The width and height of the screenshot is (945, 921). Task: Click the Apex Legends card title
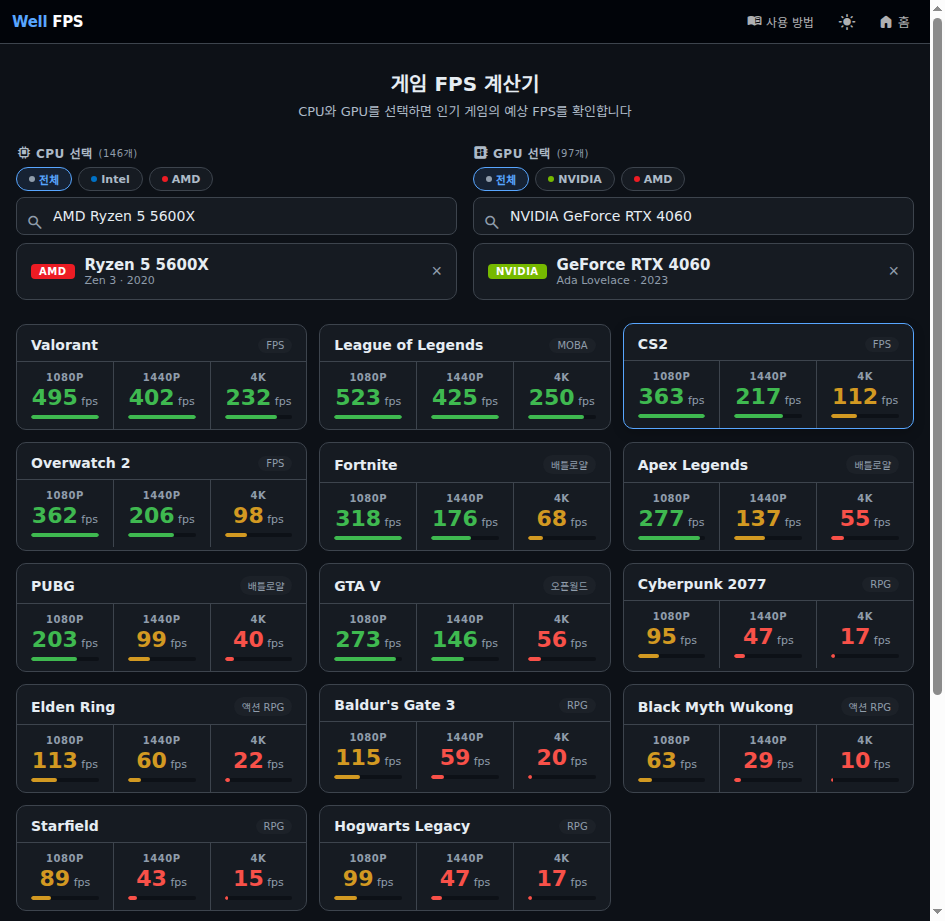[693, 465]
